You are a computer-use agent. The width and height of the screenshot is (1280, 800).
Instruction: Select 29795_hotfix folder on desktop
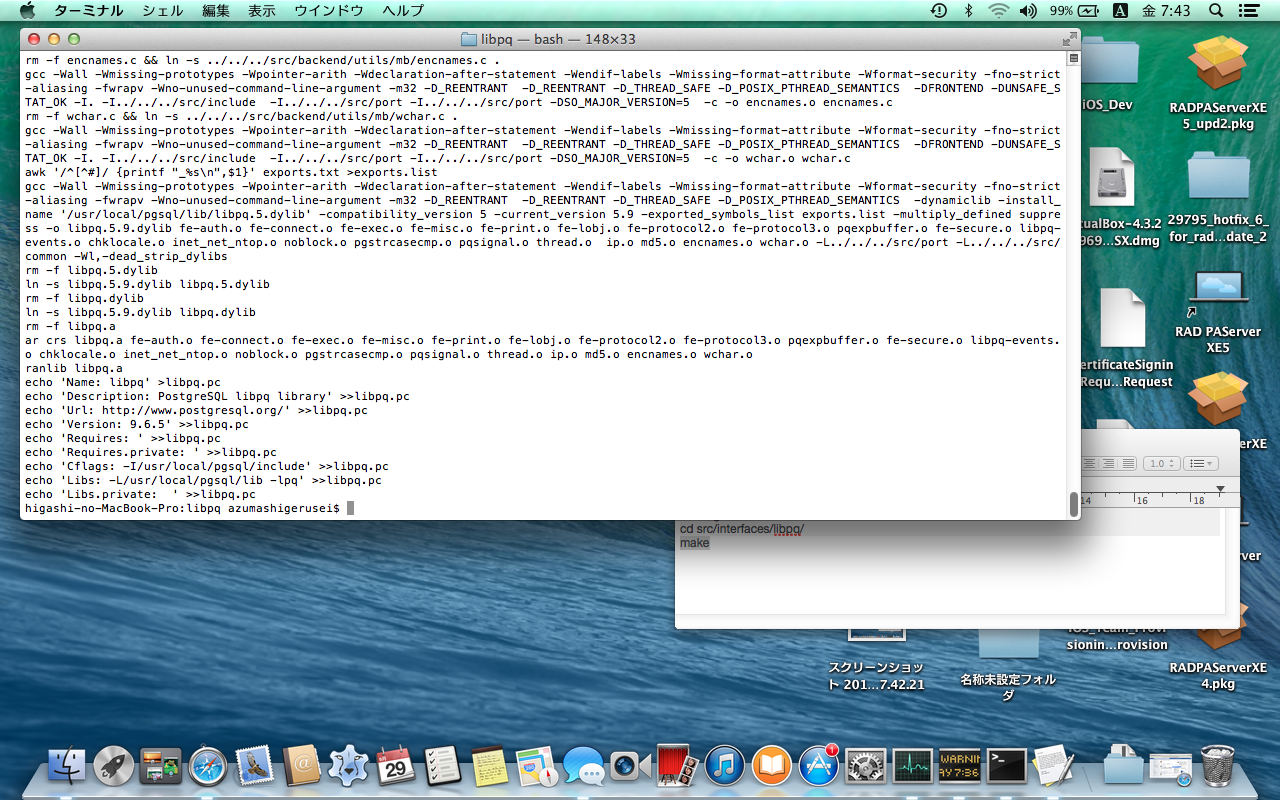coord(1217,197)
